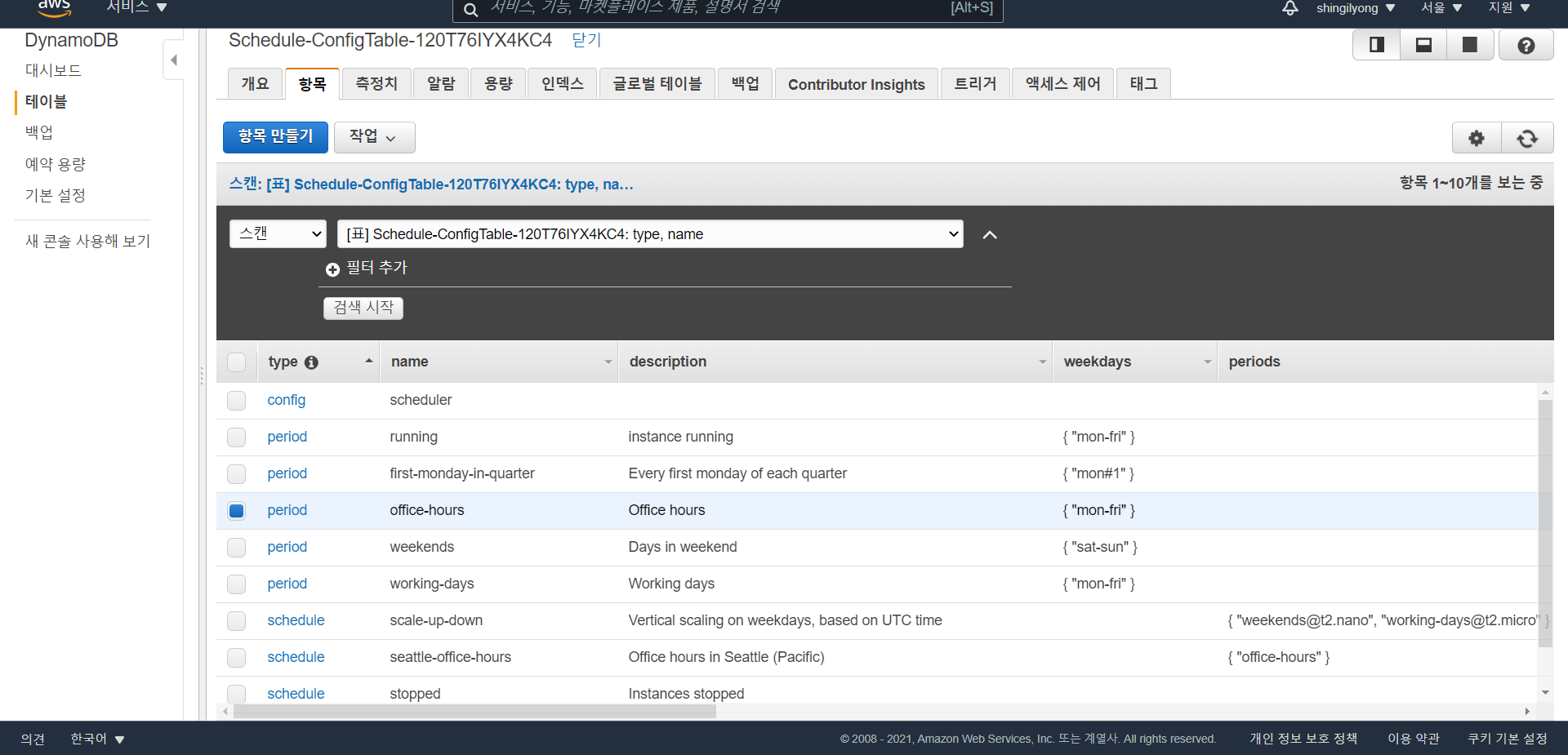Open the help question mark icon
1568x755 pixels.
[x=1526, y=45]
